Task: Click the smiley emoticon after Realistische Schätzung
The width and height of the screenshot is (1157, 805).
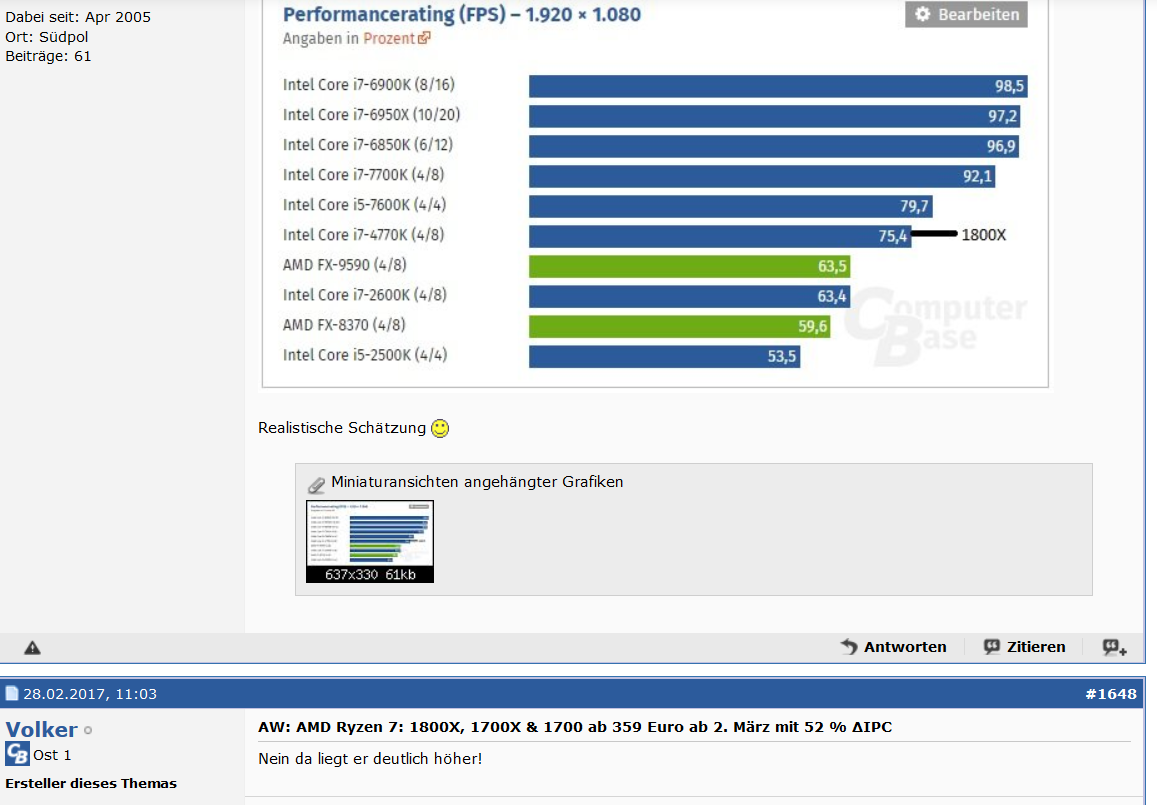Action: [440, 428]
